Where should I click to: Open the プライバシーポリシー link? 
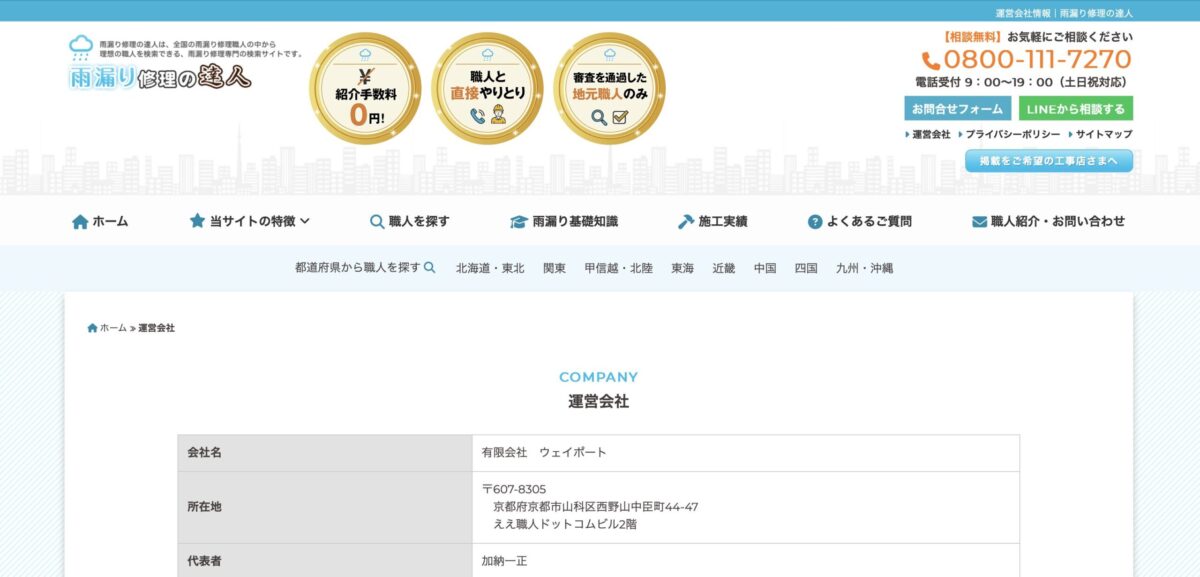click(1012, 134)
